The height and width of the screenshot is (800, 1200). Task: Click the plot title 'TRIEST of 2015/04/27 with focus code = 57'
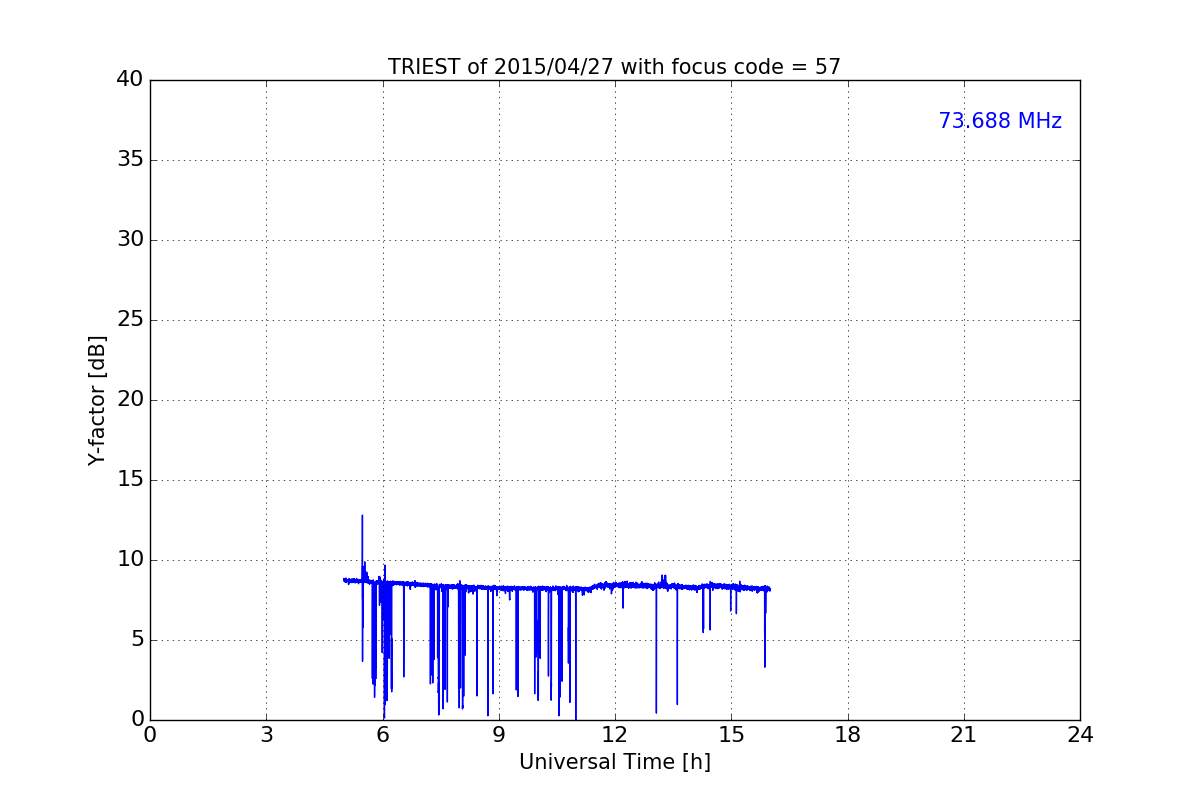point(614,67)
